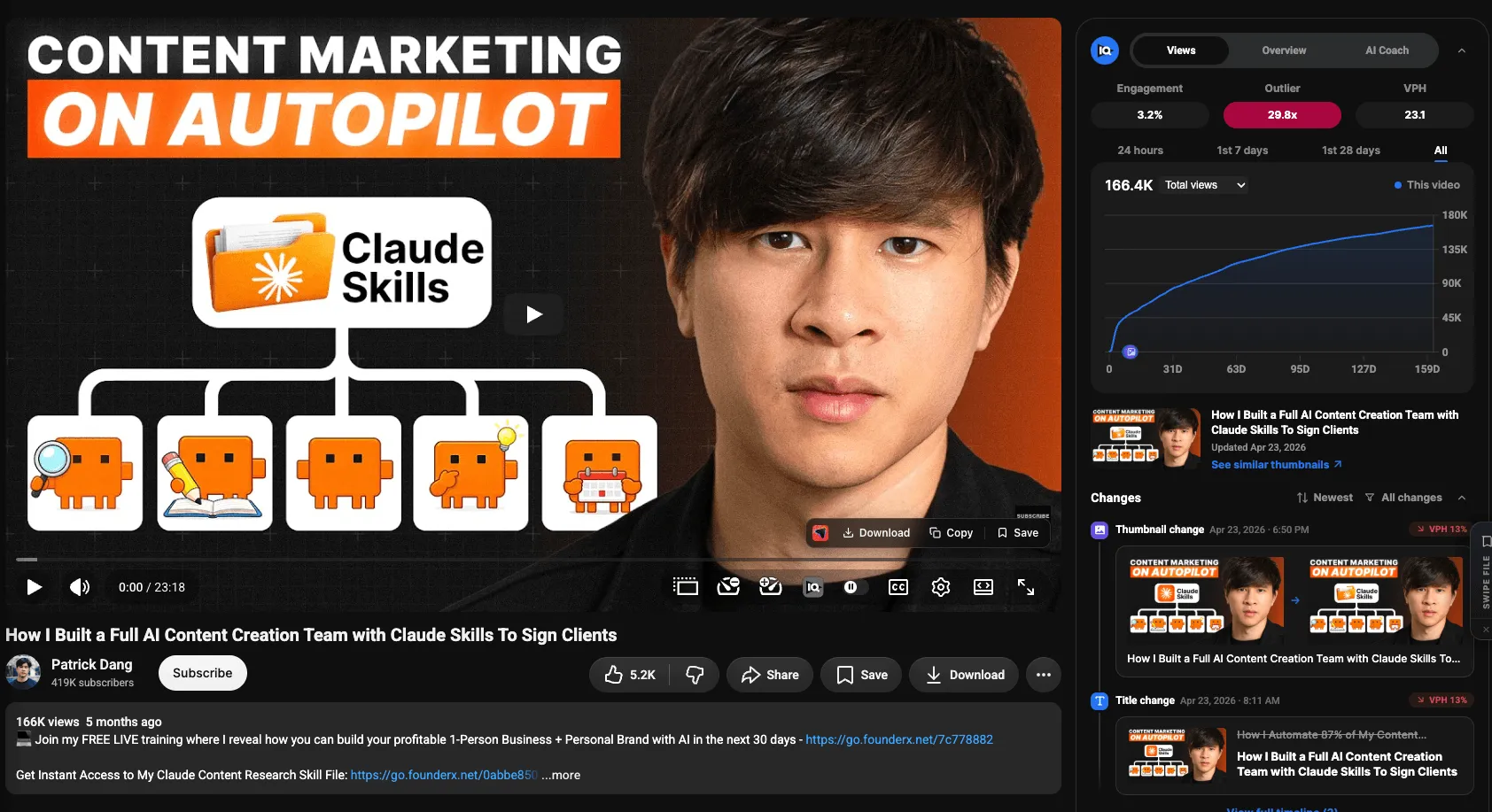Collapse the side panel with the top chevron

(1462, 50)
